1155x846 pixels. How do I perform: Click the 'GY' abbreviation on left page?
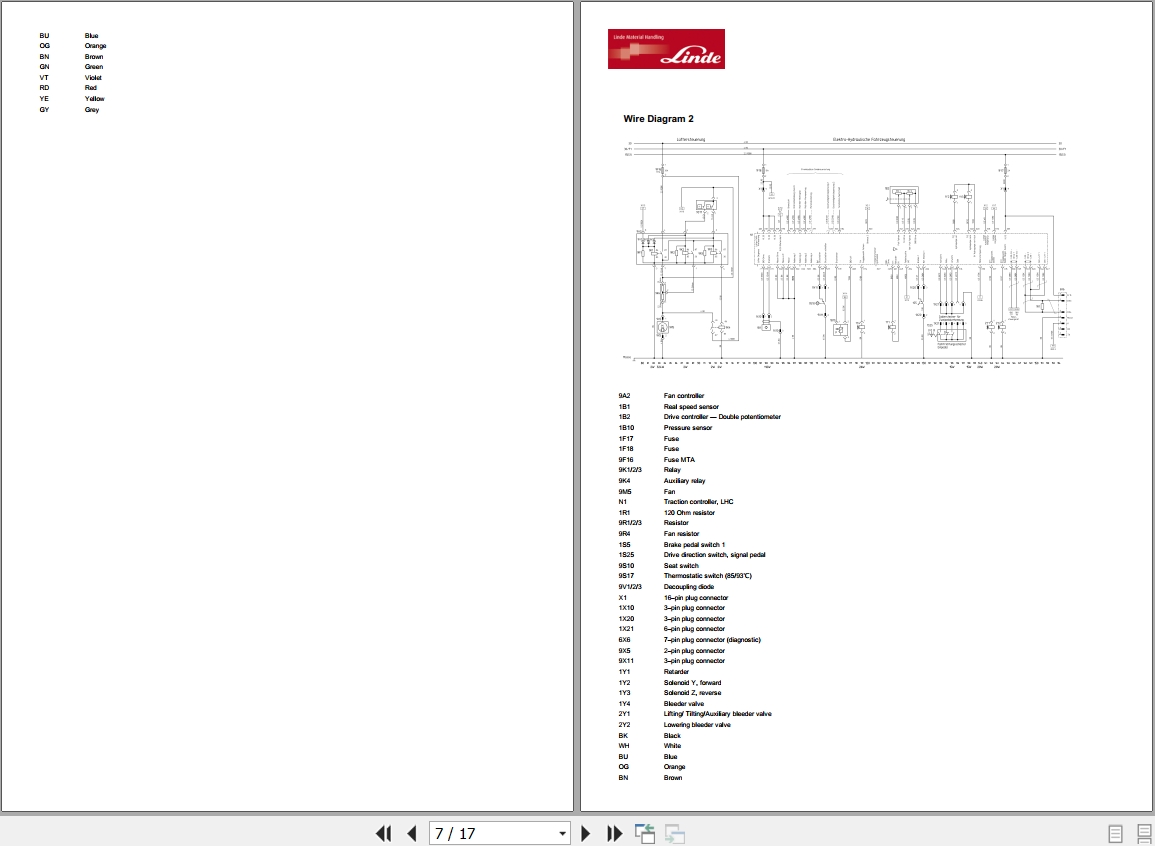[44, 110]
